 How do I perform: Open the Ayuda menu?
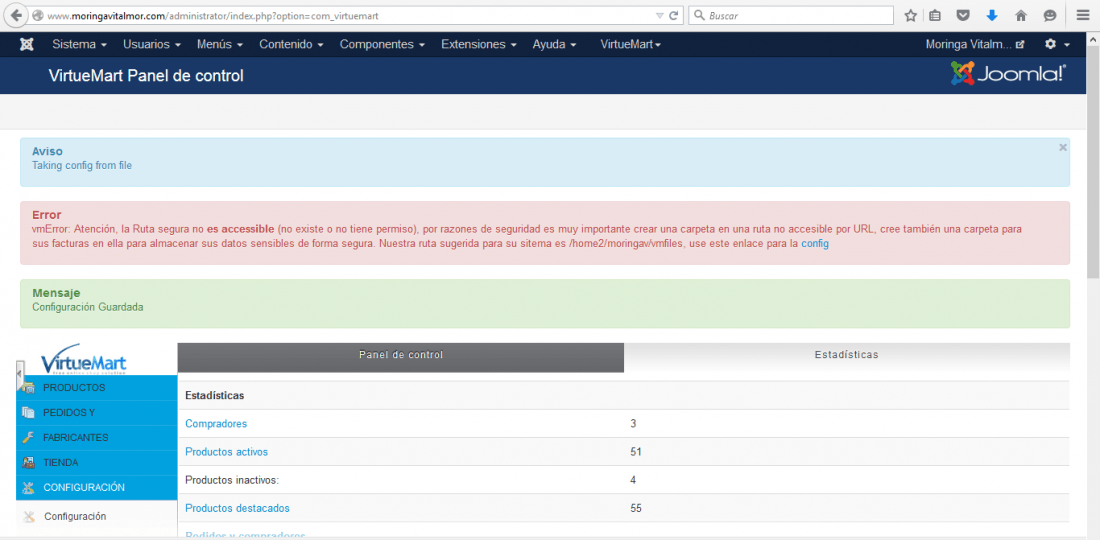[554, 44]
